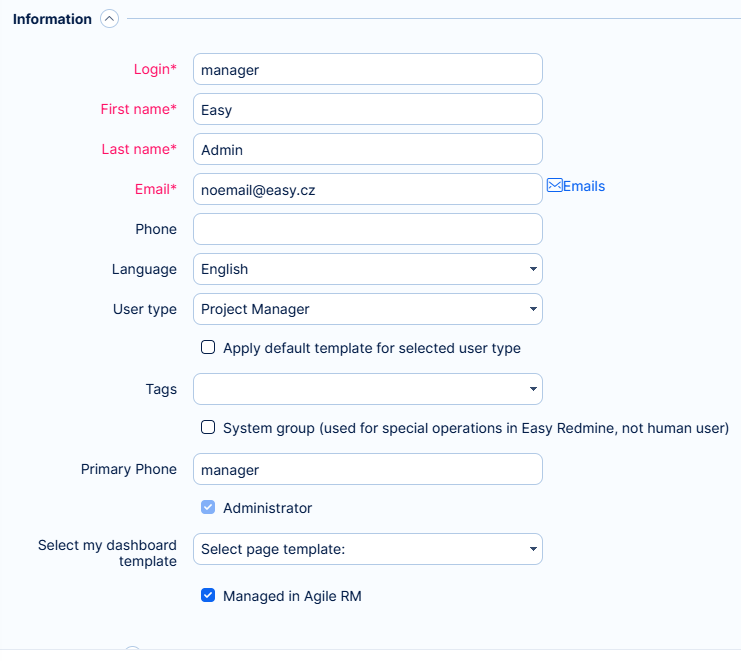Expand the User type dropdown
This screenshot has height=661, width=741.
point(367,309)
